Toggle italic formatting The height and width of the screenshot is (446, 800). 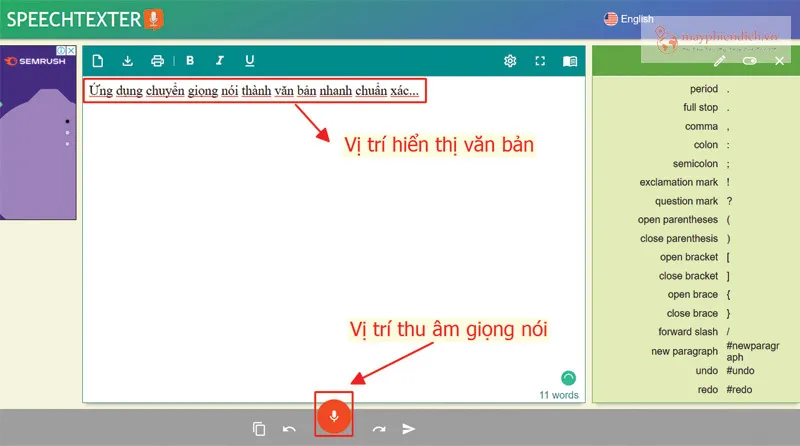(x=219, y=61)
